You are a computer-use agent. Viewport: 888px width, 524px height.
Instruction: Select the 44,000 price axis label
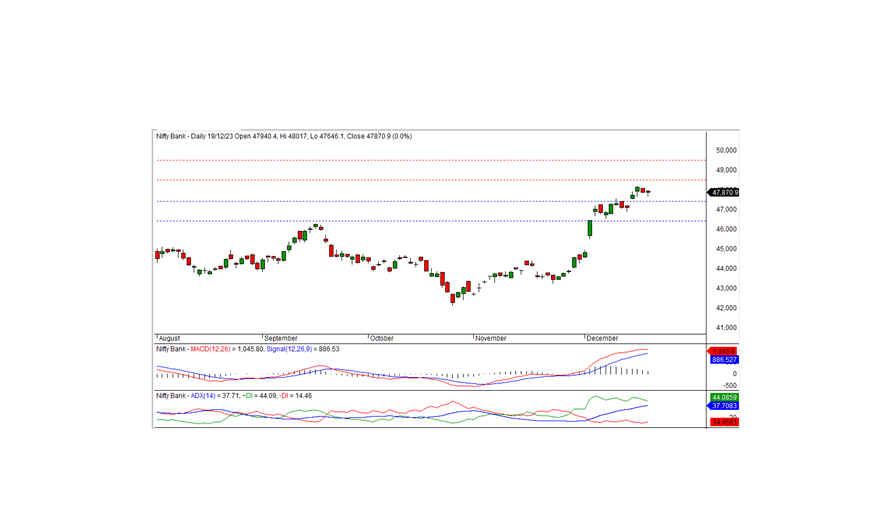[726, 269]
